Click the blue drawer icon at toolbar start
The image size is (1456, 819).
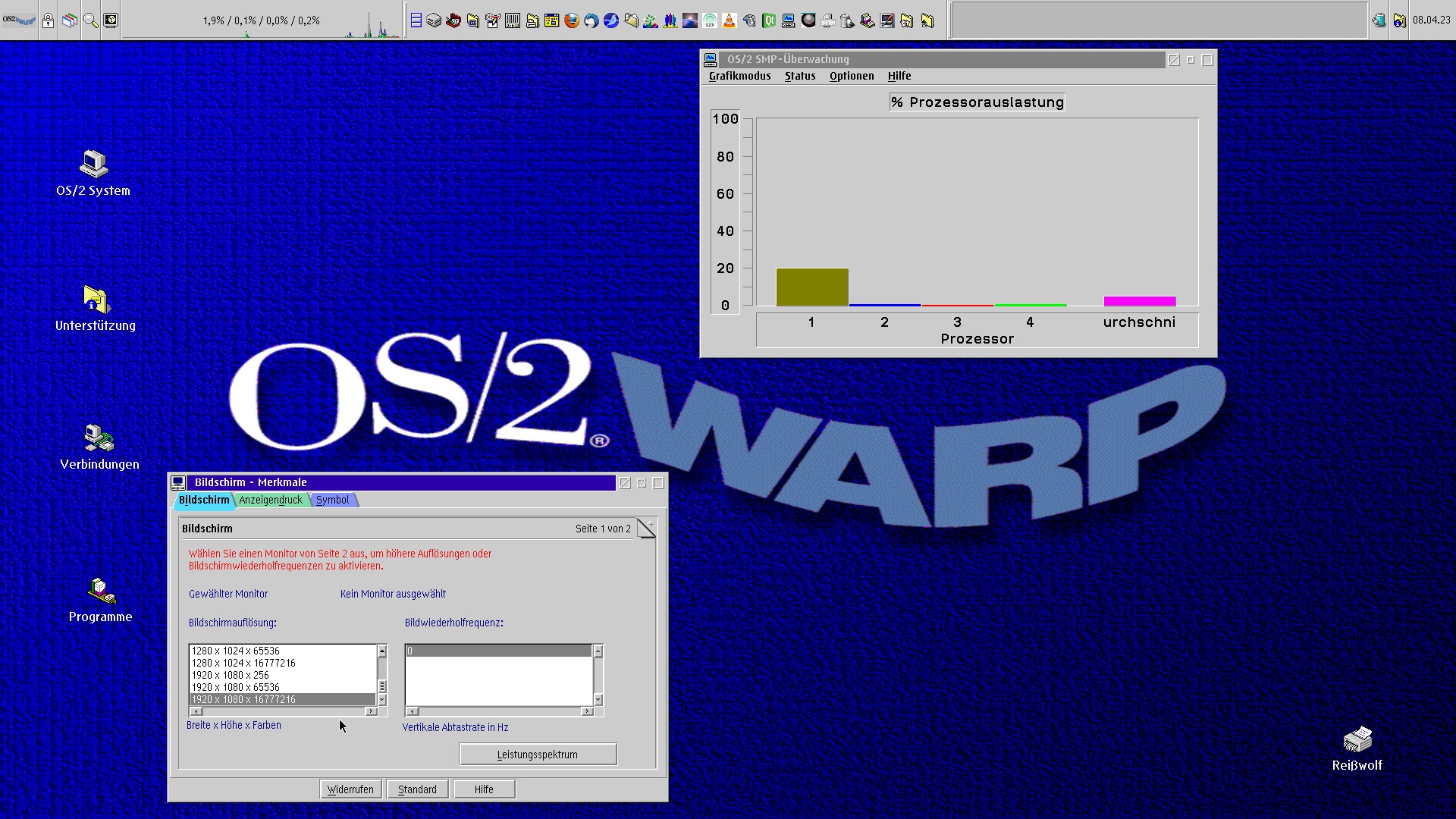416,20
